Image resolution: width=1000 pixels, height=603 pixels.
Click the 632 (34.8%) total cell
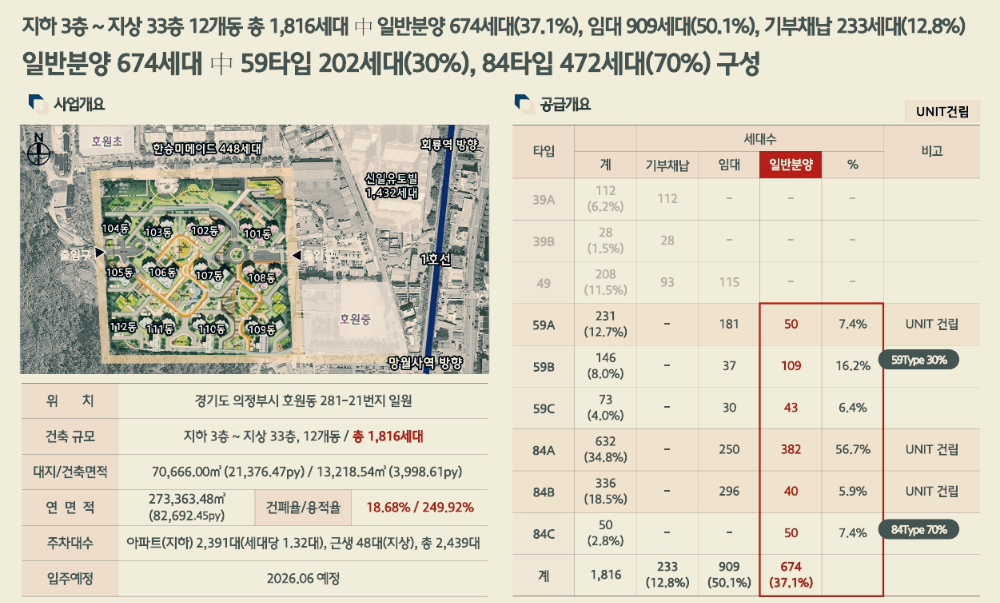tap(605, 449)
